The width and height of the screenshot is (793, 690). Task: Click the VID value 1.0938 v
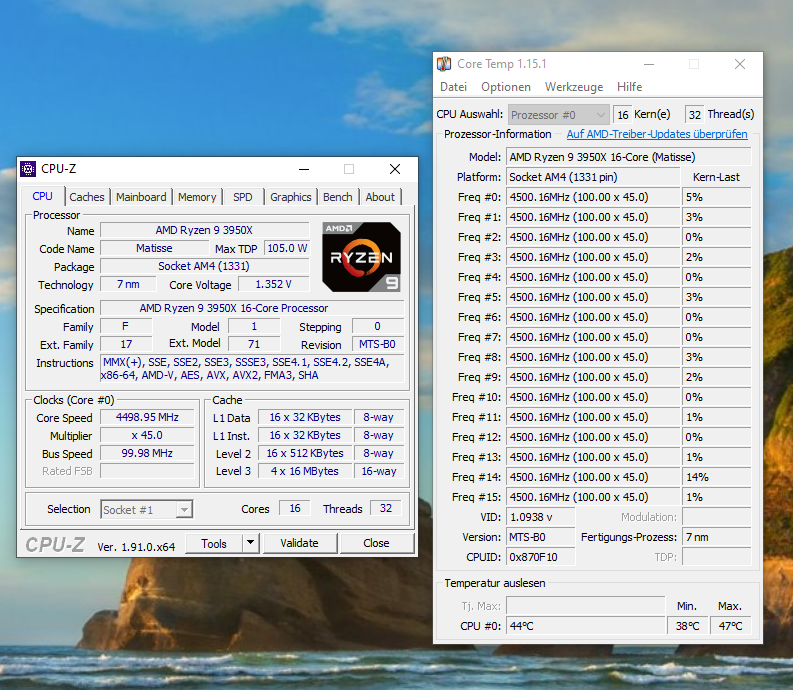541,517
